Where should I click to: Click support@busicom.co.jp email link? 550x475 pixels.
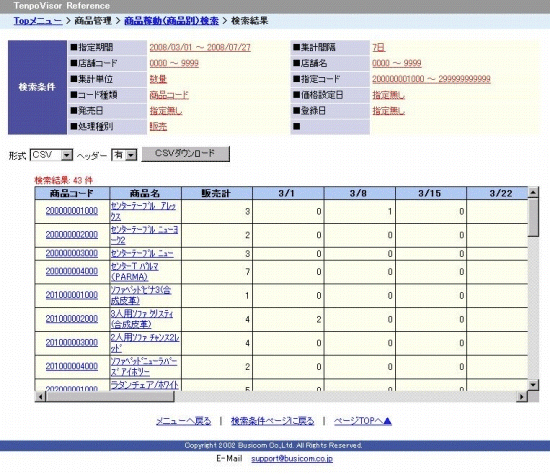click(292, 459)
